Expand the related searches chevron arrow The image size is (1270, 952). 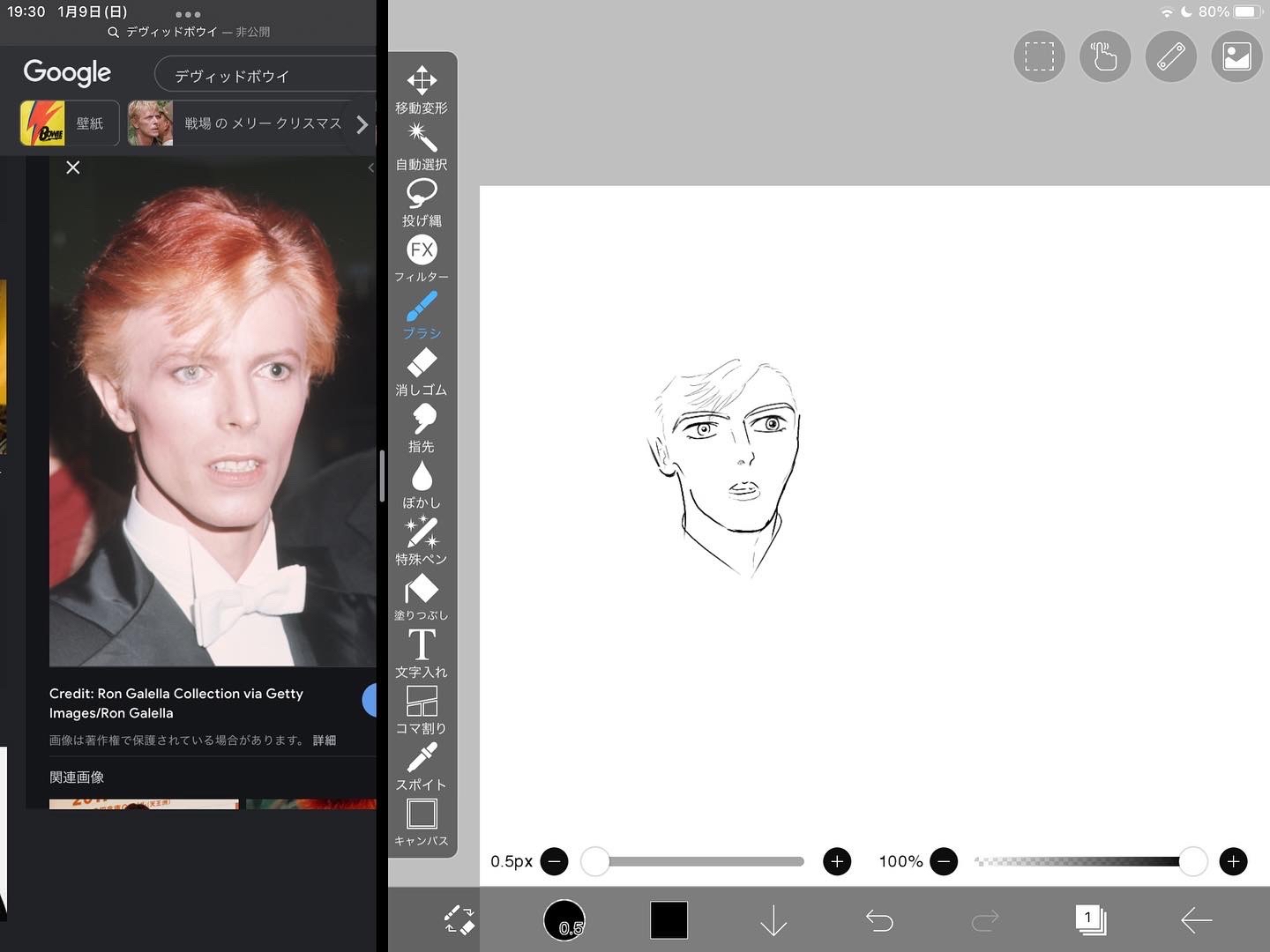[x=362, y=124]
